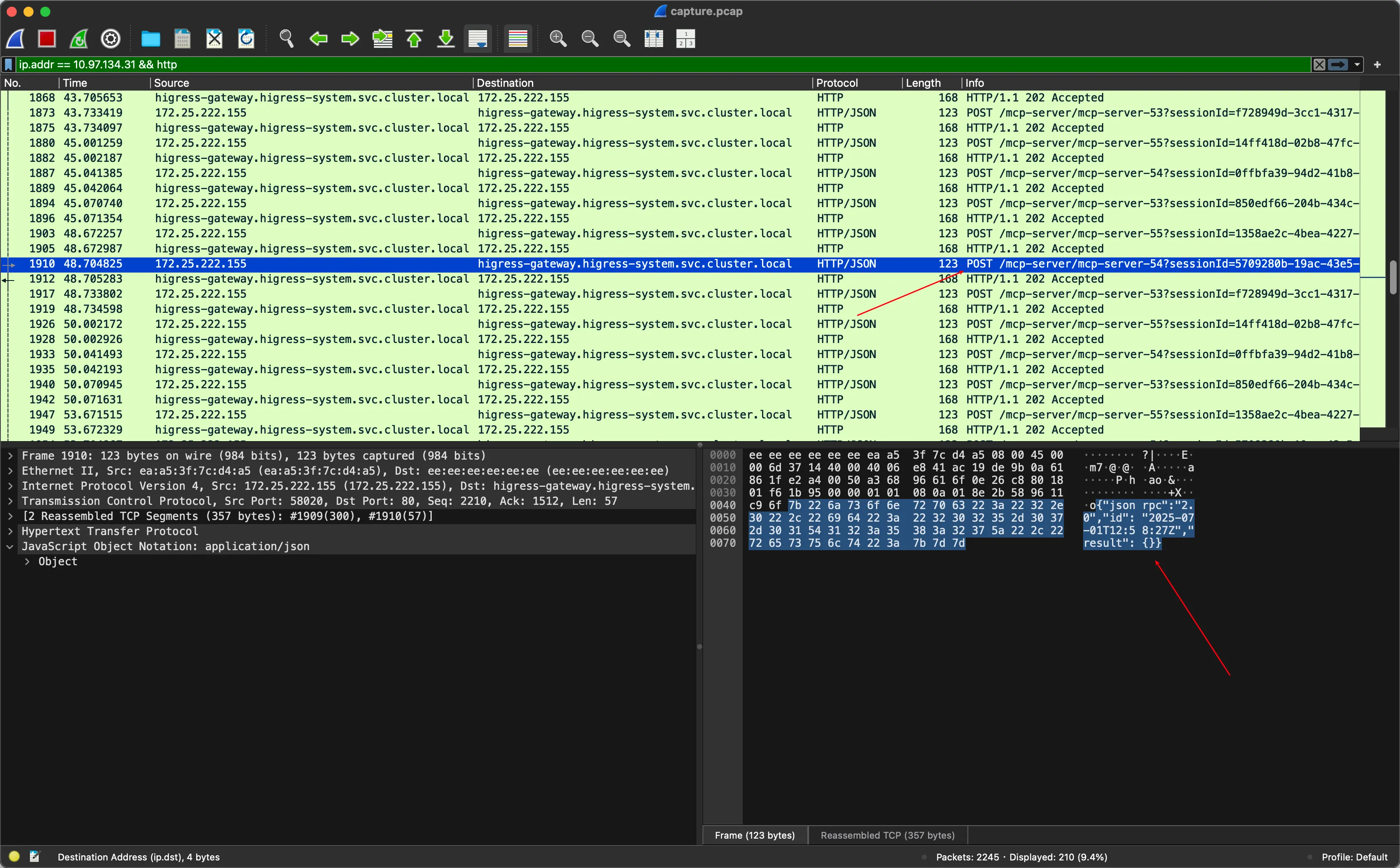Zoom in on packet list text

click(558, 39)
